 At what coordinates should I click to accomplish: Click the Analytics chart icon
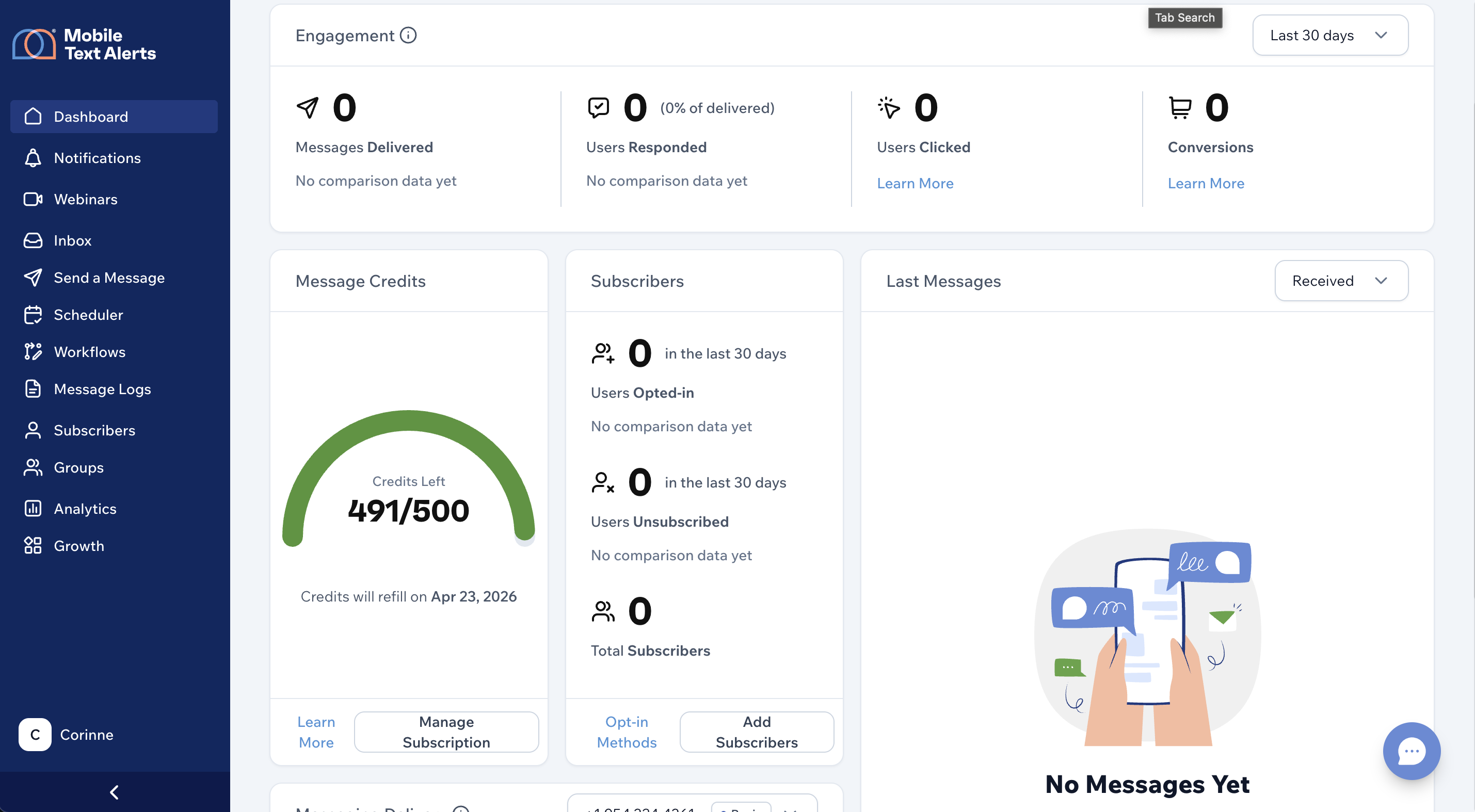pos(33,509)
